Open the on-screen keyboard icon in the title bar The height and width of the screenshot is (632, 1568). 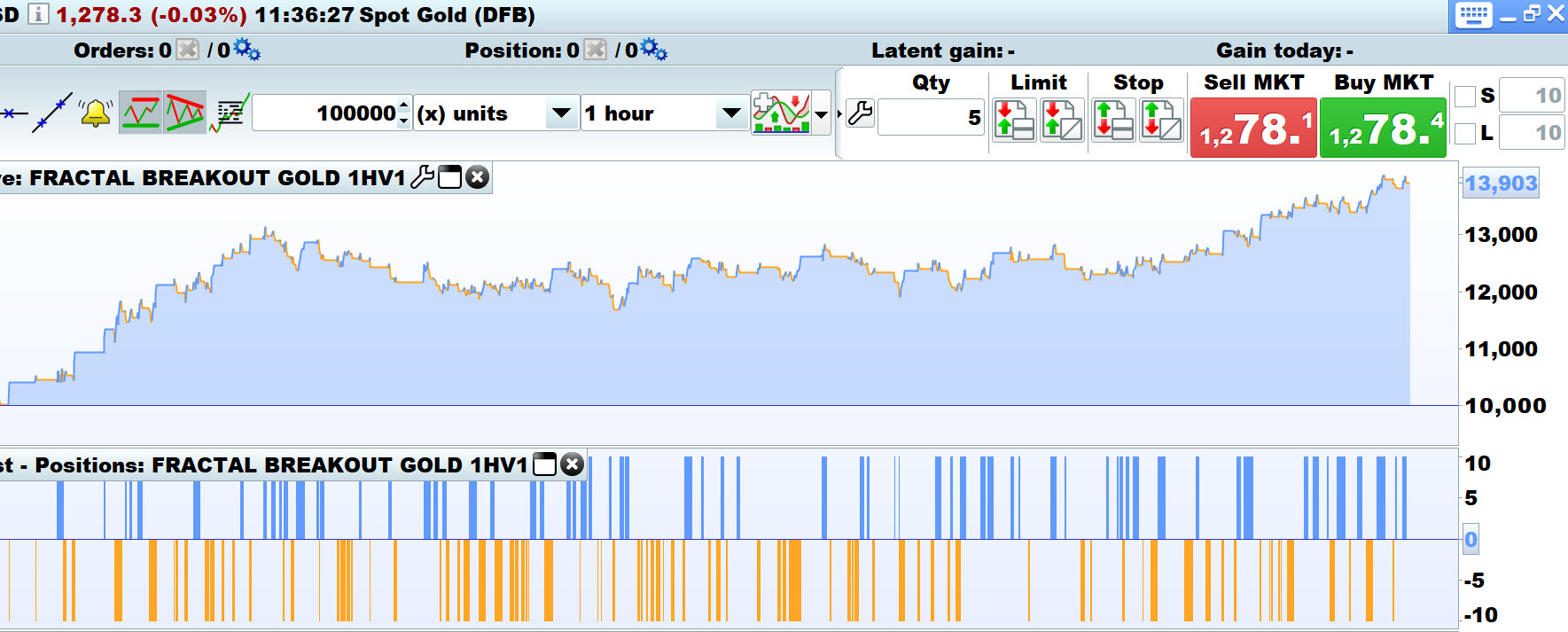[x=1473, y=15]
